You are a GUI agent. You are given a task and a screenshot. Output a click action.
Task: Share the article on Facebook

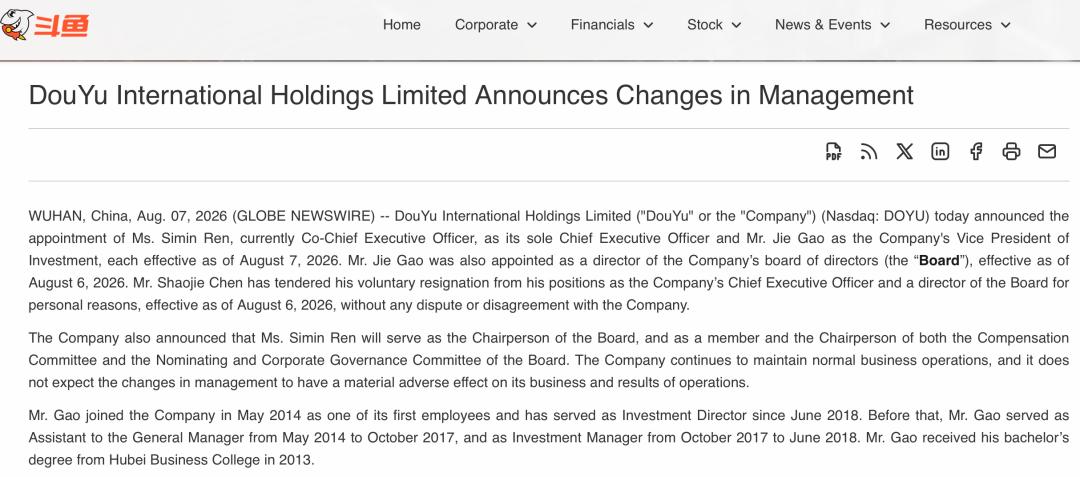[x=976, y=151]
